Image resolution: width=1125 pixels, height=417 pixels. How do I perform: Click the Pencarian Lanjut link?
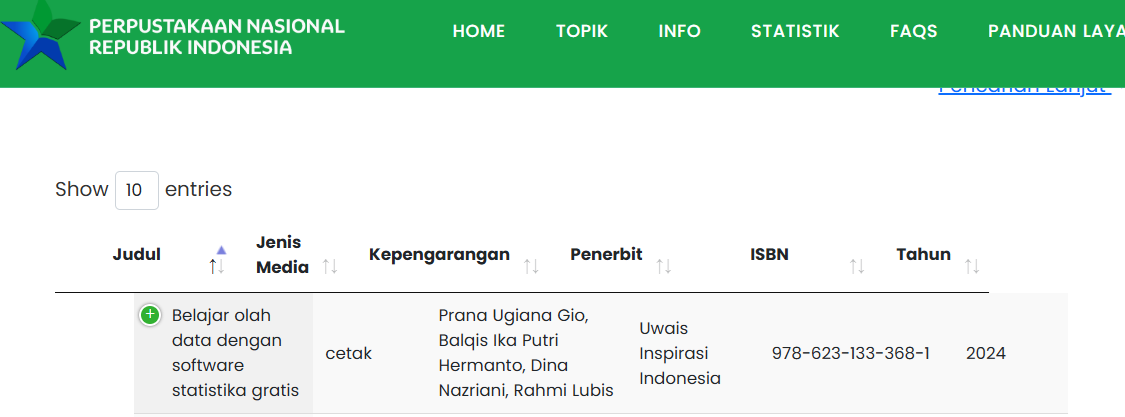coord(1024,88)
